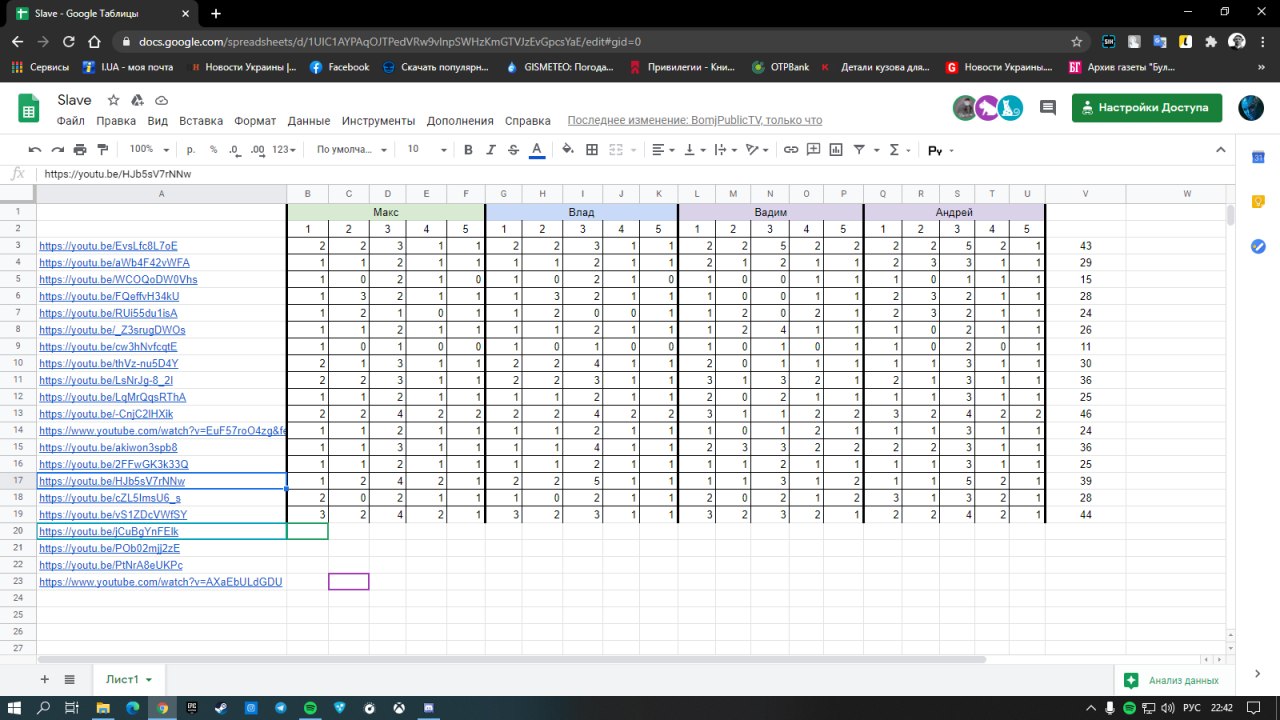The image size is (1280, 720).
Task: Open link youtu.be/cw3hNvfcqtE
Action: [108, 347]
